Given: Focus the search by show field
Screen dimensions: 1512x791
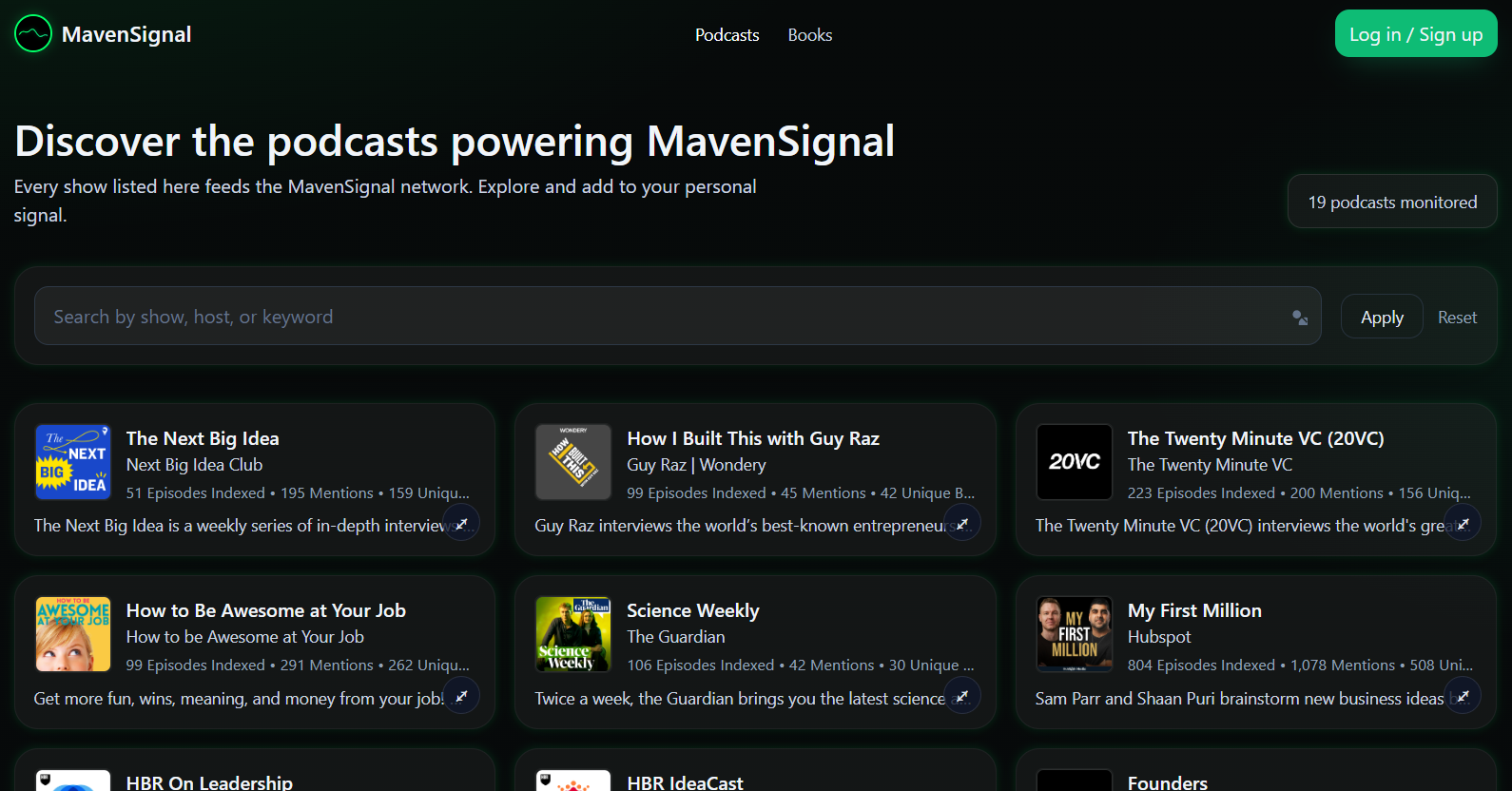Looking at the screenshot, I should coord(677,316).
